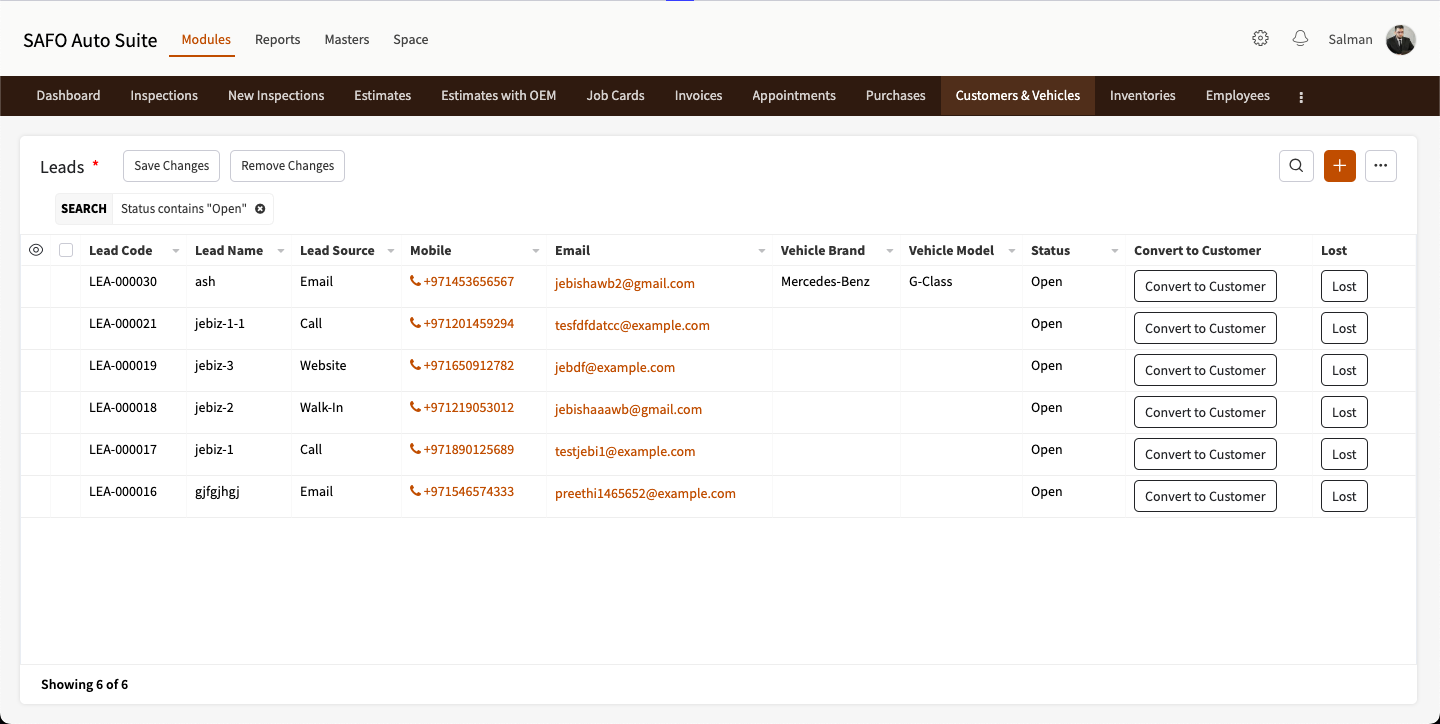Viewport: 1440px width, 724px height.
Task: Open the Reports menu
Action: [277, 39]
